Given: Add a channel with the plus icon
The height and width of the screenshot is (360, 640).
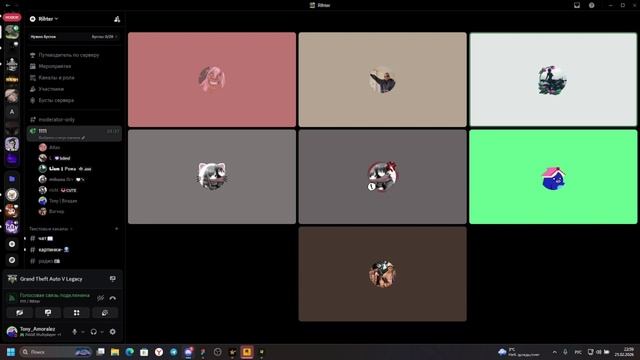Looking at the screenshot, I should coord(117,229).
